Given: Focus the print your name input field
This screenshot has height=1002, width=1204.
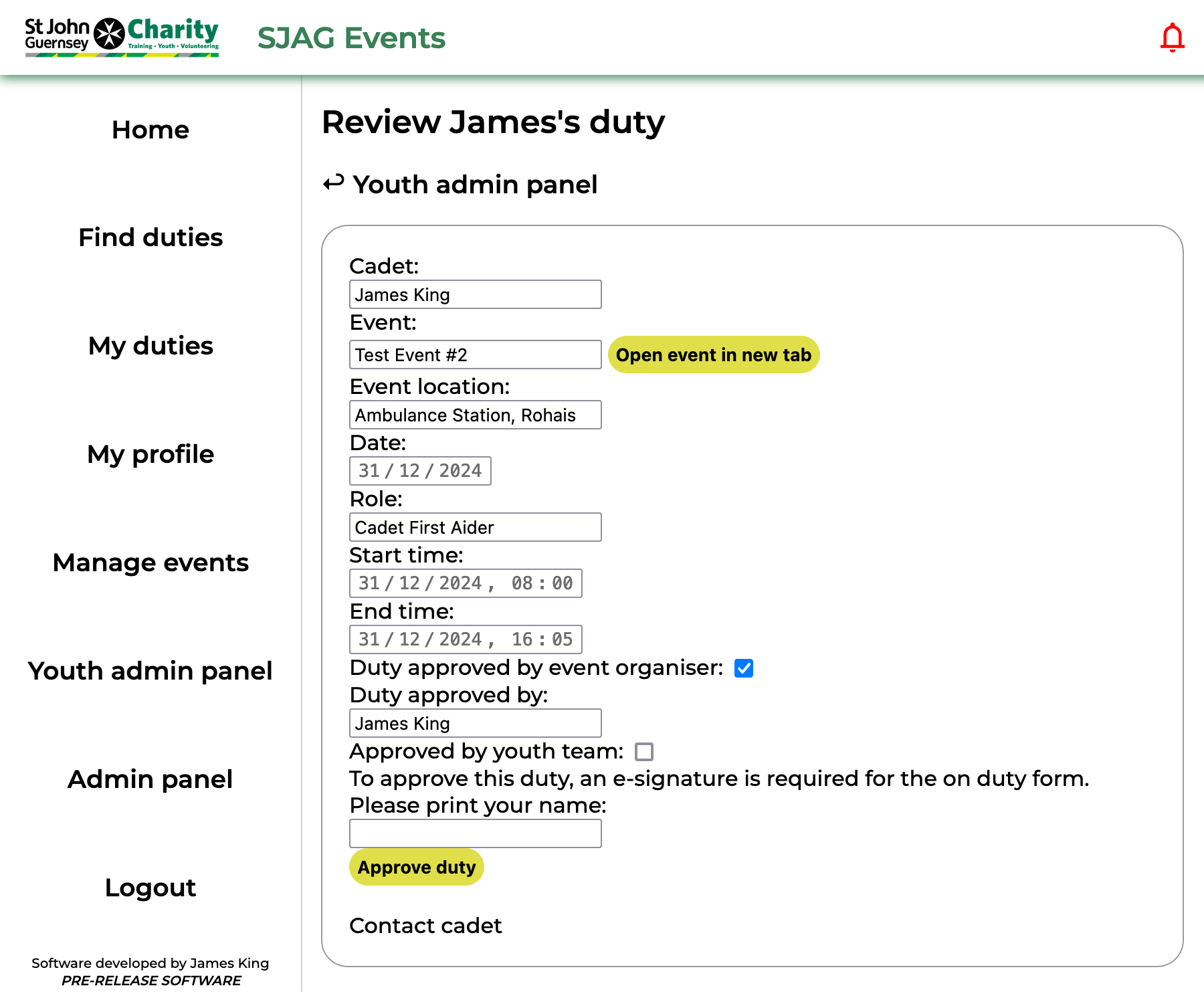Looking at the screenshot, I should tap(475, 833).
